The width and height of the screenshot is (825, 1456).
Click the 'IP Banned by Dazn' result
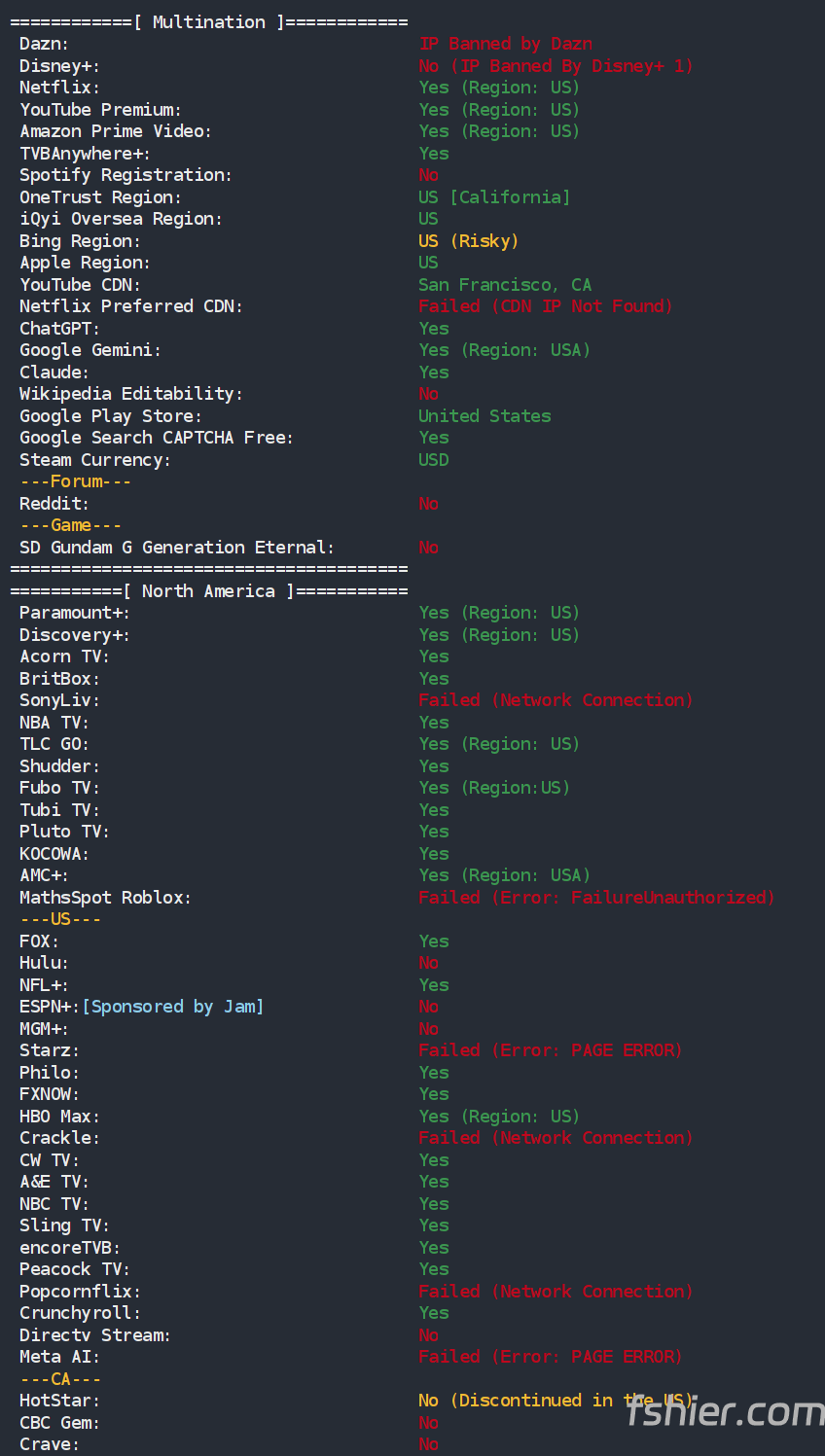tap(505, 44)
